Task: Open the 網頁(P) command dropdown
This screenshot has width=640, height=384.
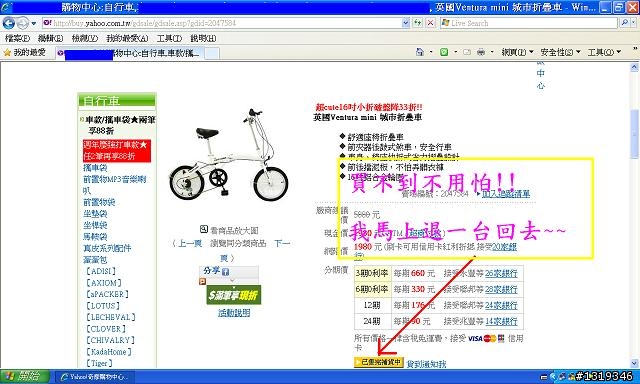Action: (517, 52)
